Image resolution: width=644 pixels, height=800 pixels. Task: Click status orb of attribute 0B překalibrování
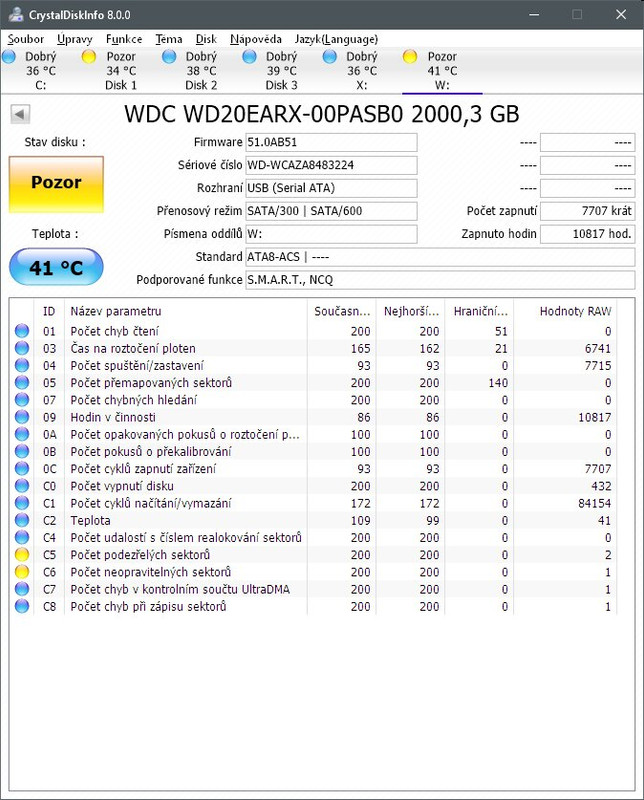click(22, 452)
